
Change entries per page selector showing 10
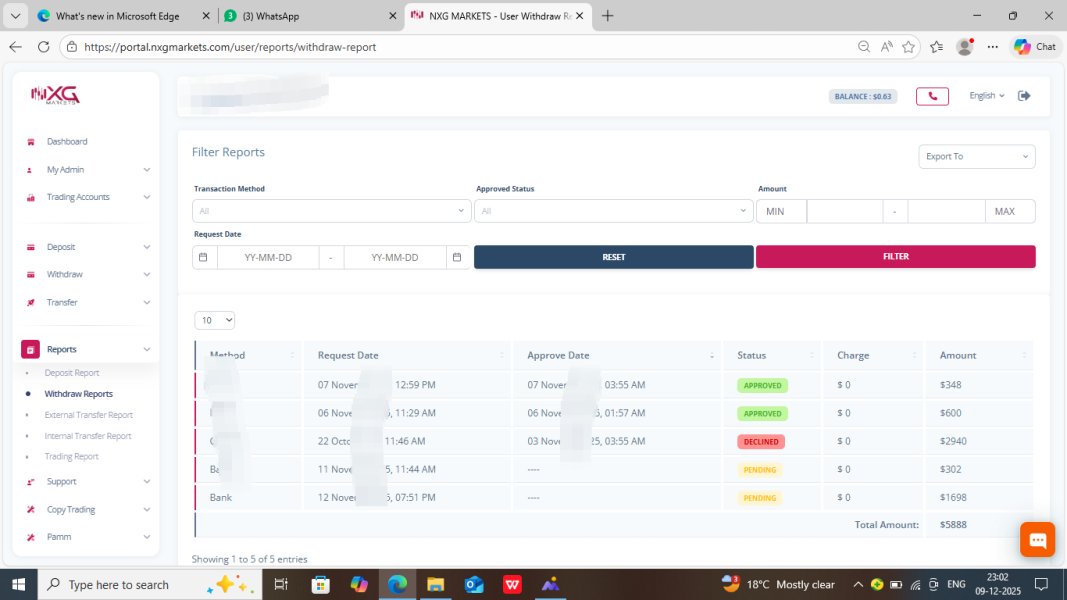pos(215,321)
